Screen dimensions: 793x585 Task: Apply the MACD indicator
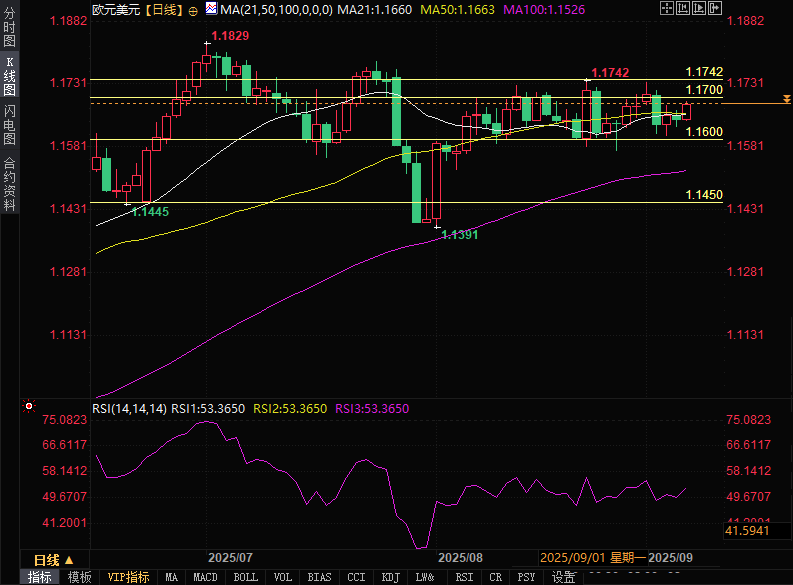click(205, 577)
